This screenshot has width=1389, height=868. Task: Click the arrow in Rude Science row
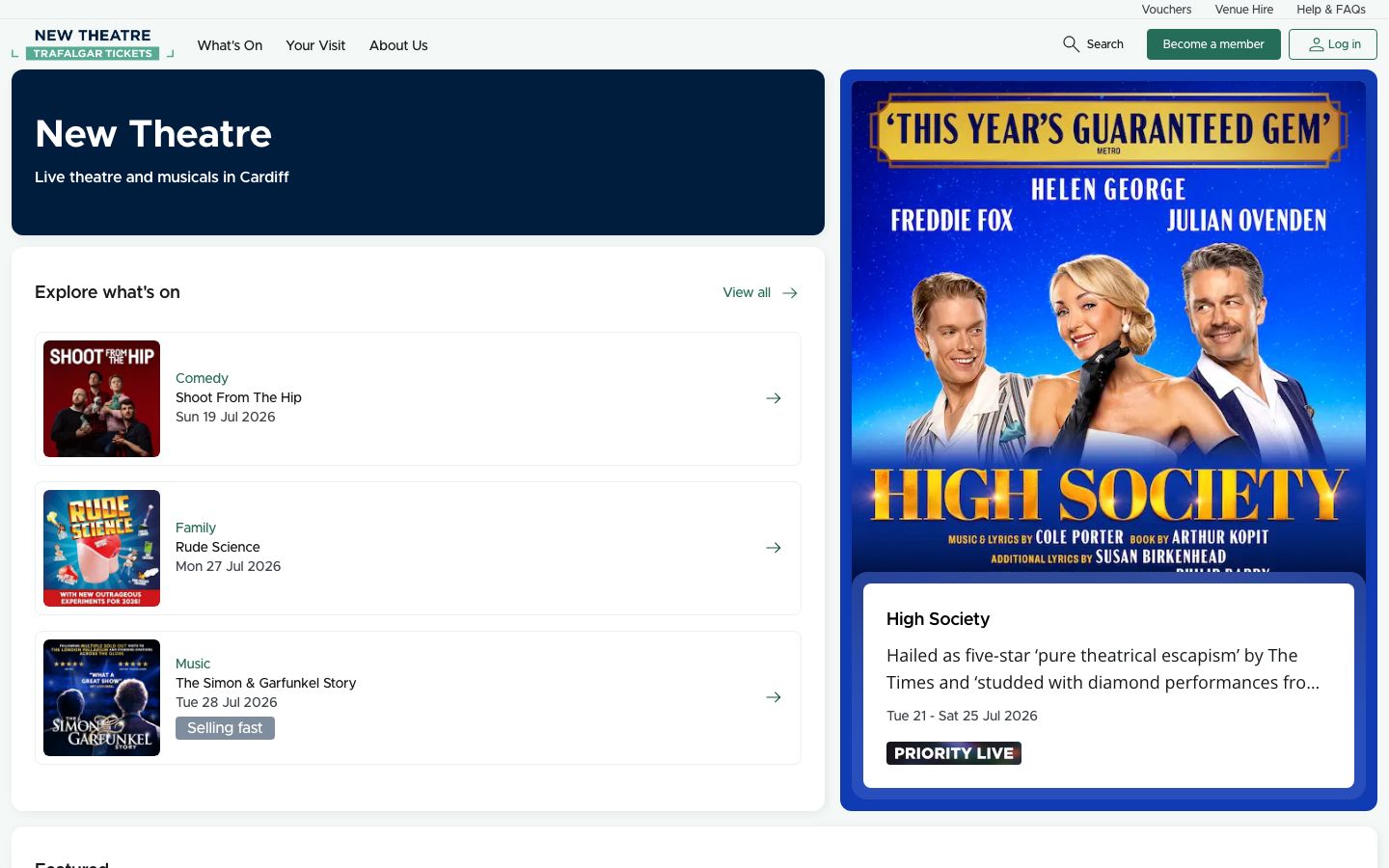tap(774, 548)
